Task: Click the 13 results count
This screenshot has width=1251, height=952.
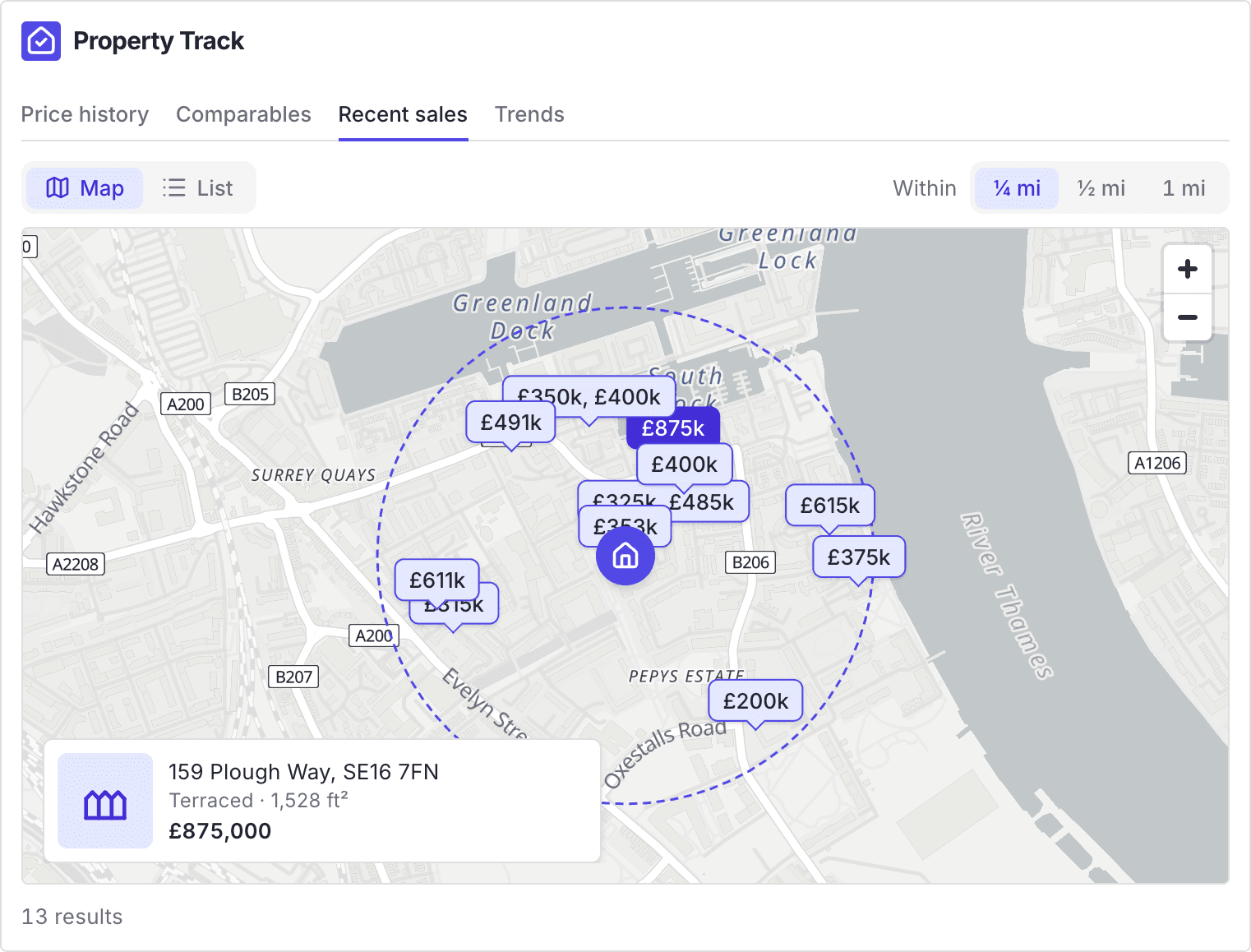Action: pos(72,917)
